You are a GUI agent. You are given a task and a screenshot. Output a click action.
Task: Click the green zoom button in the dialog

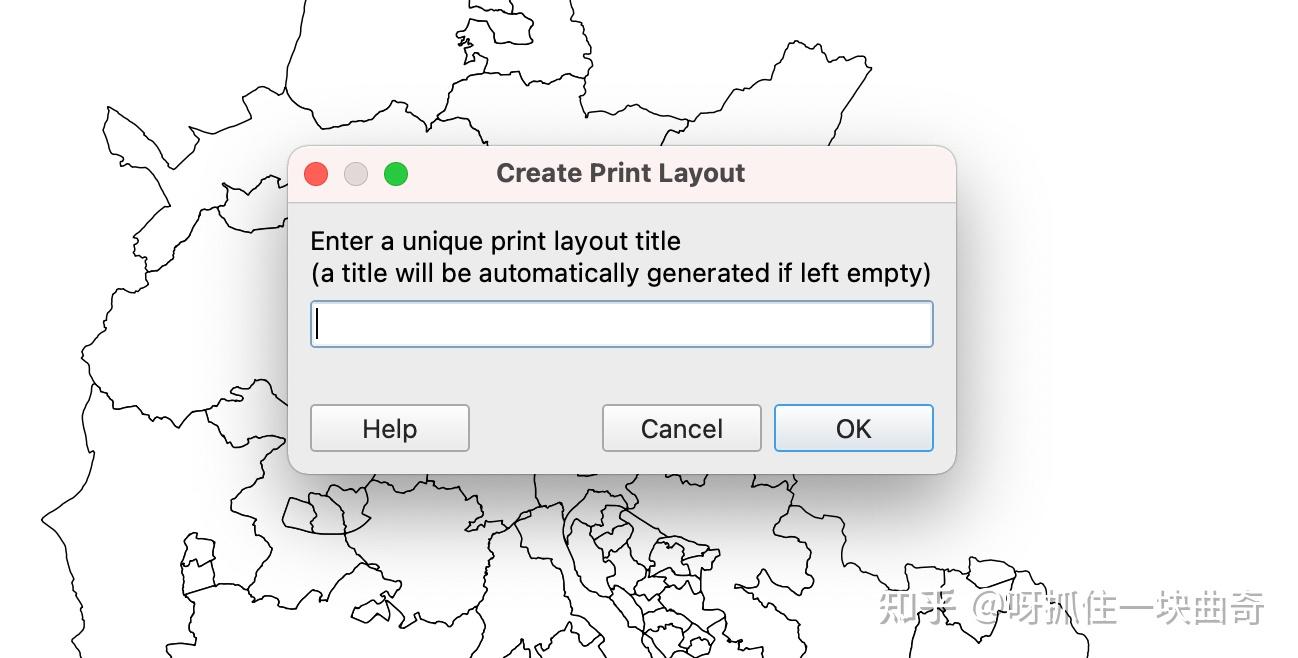(x=396, y=174)
